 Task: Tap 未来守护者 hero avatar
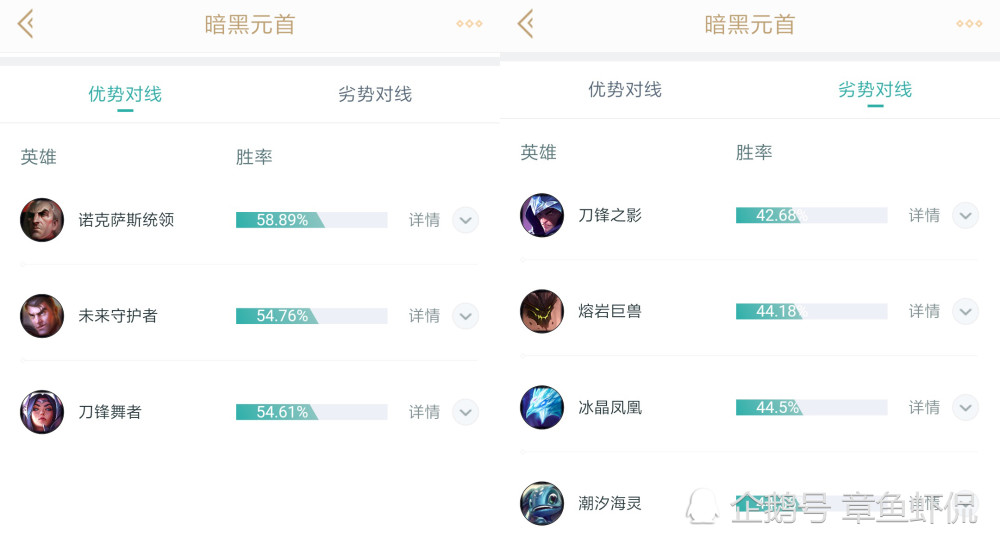coord(42,316)
